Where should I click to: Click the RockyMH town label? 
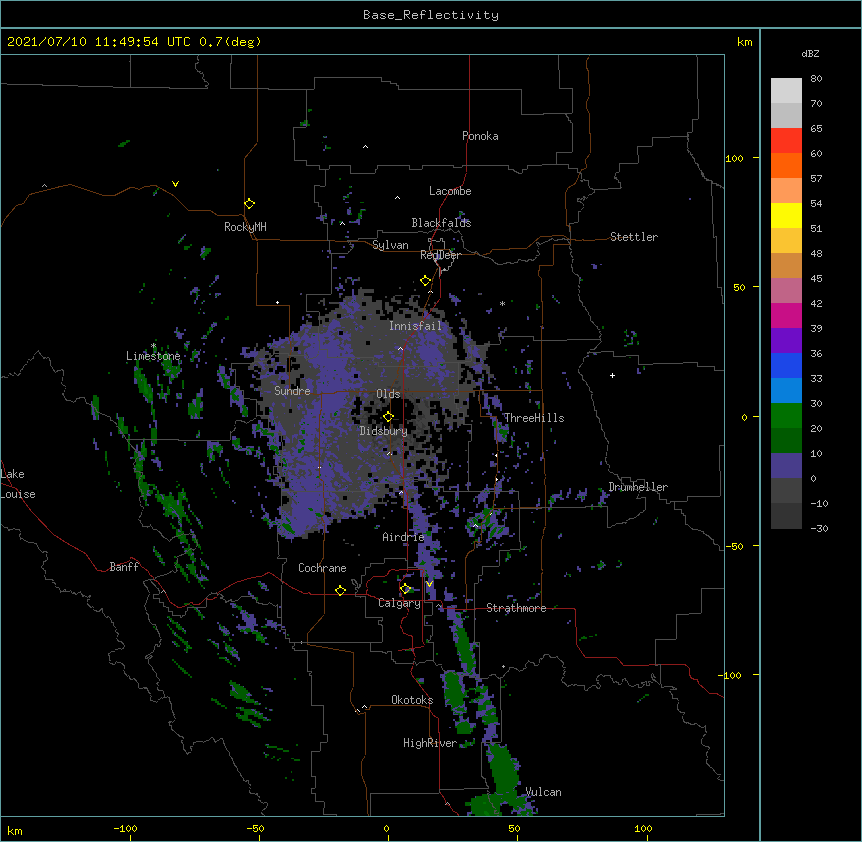(x=245, y=227)
